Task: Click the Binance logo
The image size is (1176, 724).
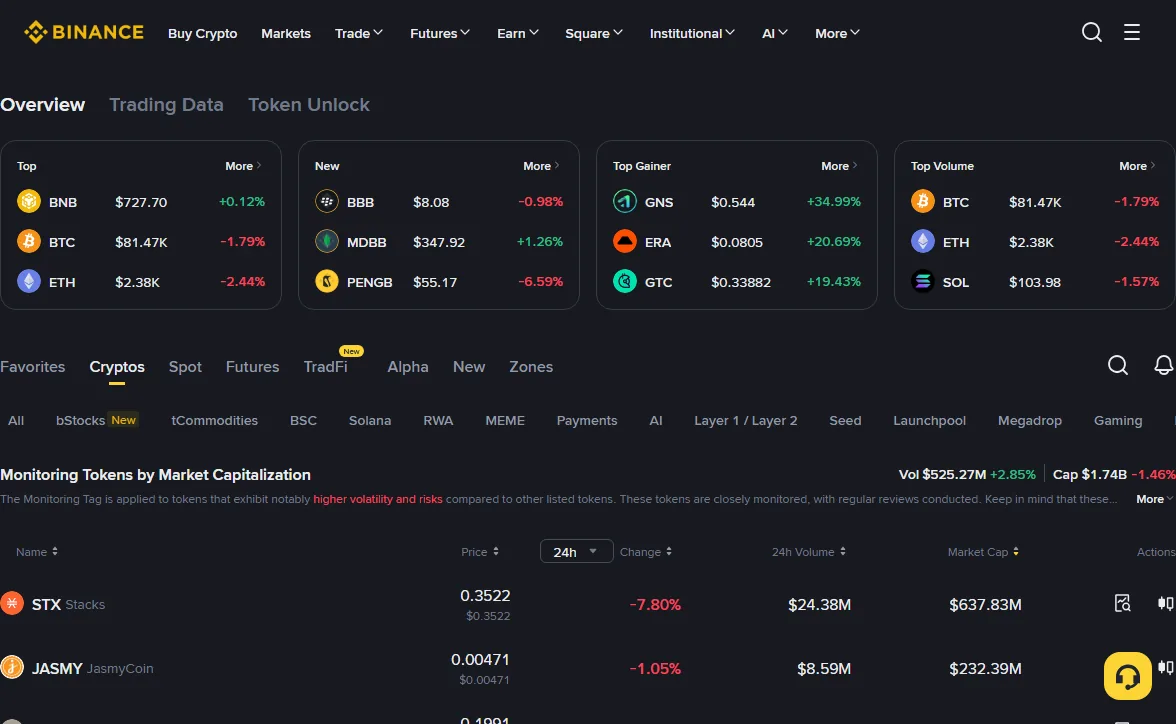Action: pos(84,32)
